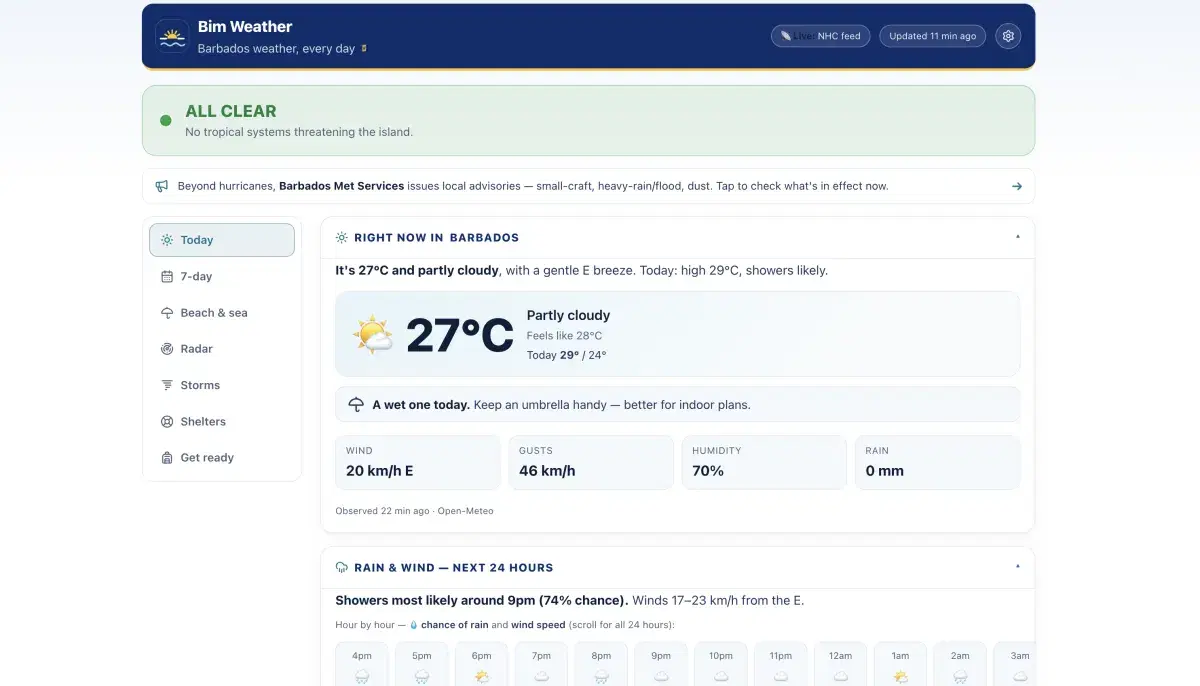This screenshot has width=1200, height=686.
Task: Click the sun icon beside Today
Action: [x=167, y=240]
